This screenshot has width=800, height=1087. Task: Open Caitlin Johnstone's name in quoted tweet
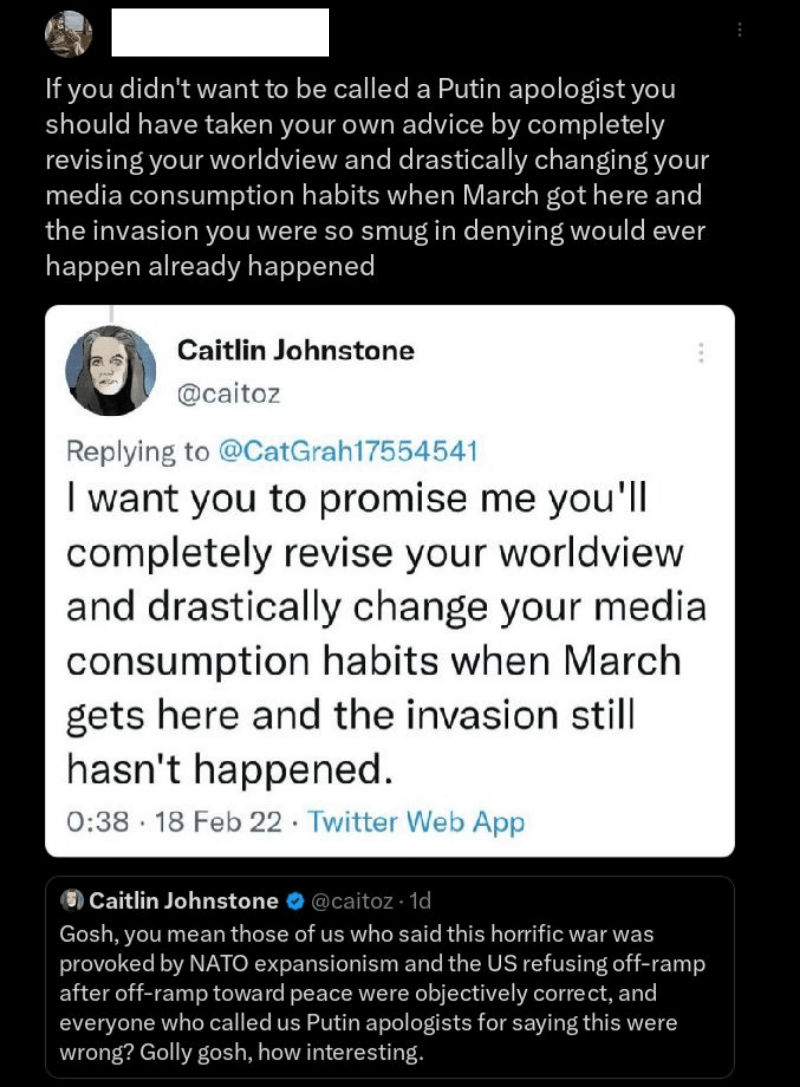pyautogui.click(x=184, y=901)
